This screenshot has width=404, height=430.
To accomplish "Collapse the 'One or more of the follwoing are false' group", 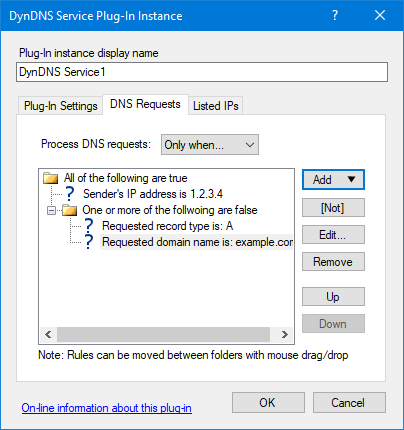I will (x=51, y=210).
